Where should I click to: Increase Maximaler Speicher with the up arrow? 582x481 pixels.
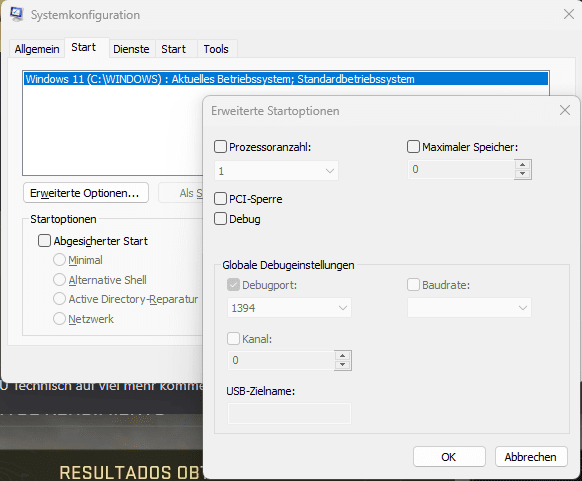[523, 165]
